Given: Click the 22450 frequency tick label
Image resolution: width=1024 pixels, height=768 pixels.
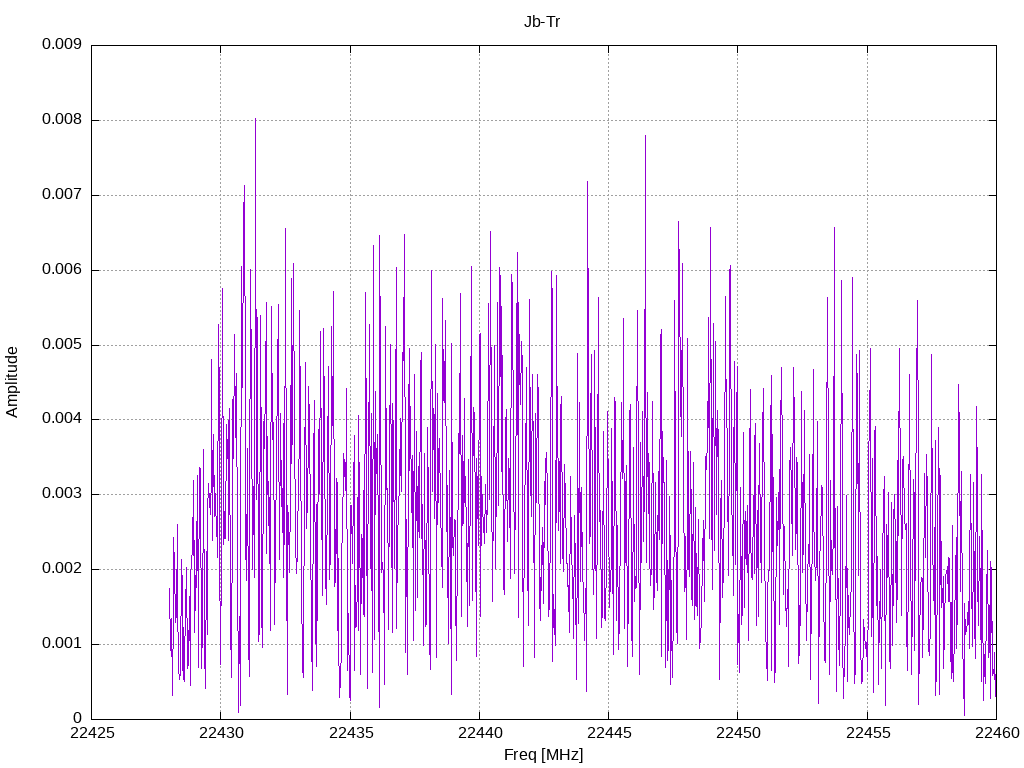Looking at the screenshot, I should coord(738,733).
